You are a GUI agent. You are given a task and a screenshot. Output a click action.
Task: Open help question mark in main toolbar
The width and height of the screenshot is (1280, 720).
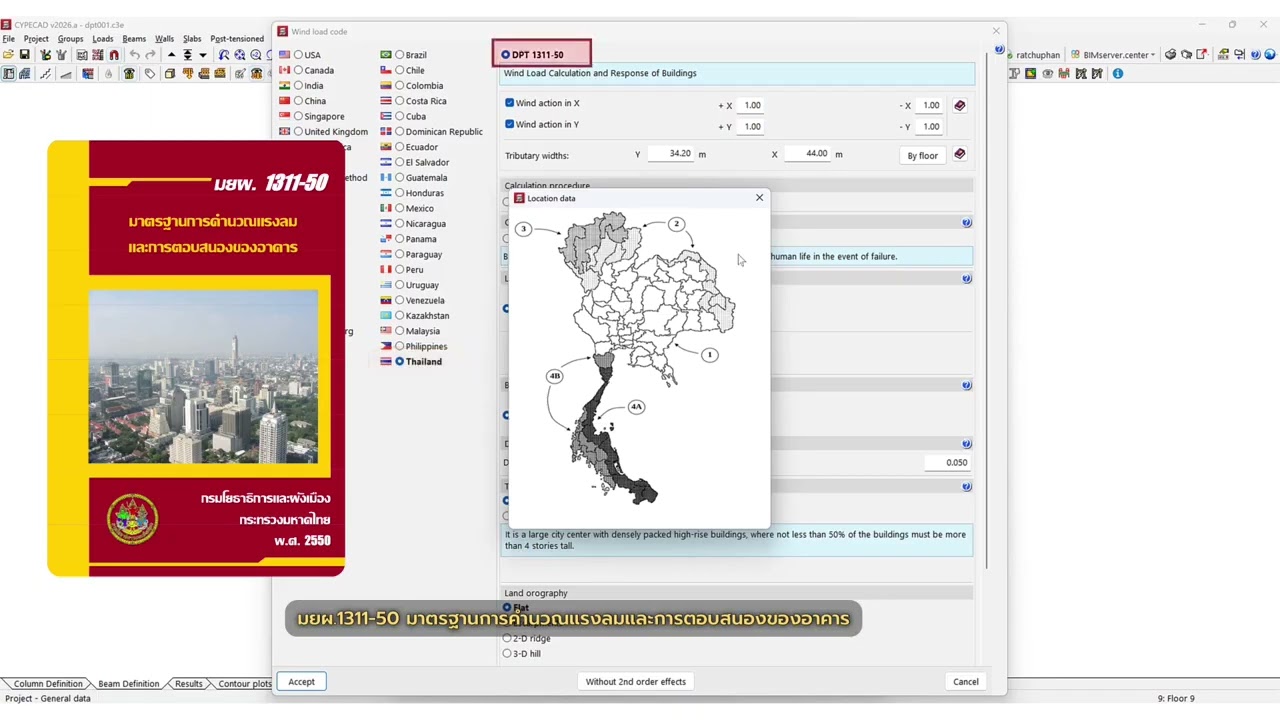pyautogui.click(x=1256, y=55)
